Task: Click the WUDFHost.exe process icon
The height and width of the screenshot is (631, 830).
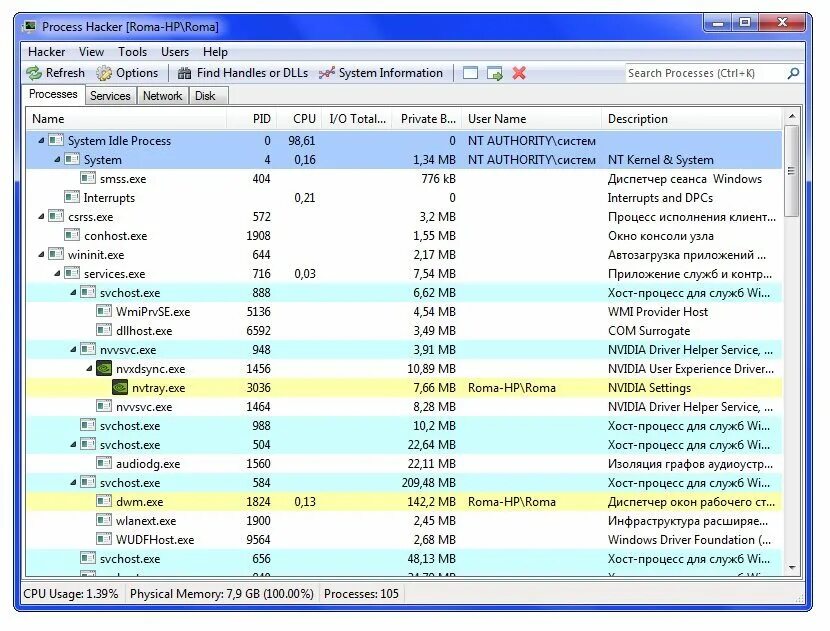Action: (104, 539)
